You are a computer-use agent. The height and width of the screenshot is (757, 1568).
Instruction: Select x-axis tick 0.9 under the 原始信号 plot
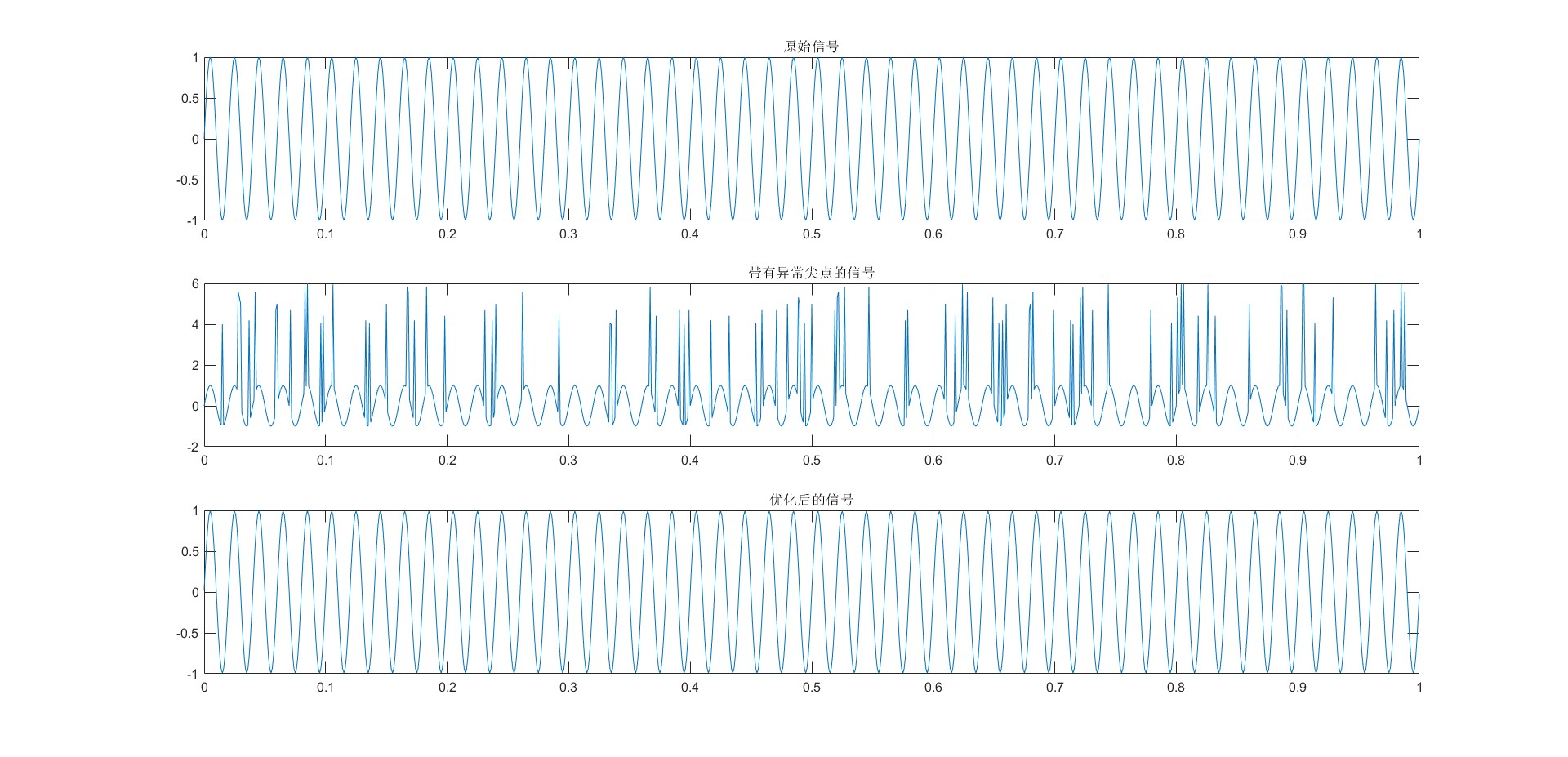(1298, 234)
